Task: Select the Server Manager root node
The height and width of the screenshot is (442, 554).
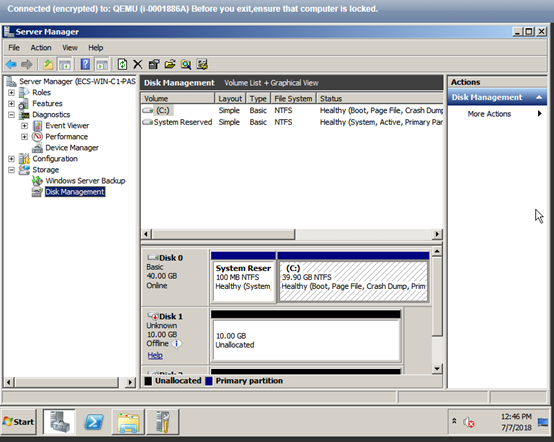Action: (x=77, y=82)
